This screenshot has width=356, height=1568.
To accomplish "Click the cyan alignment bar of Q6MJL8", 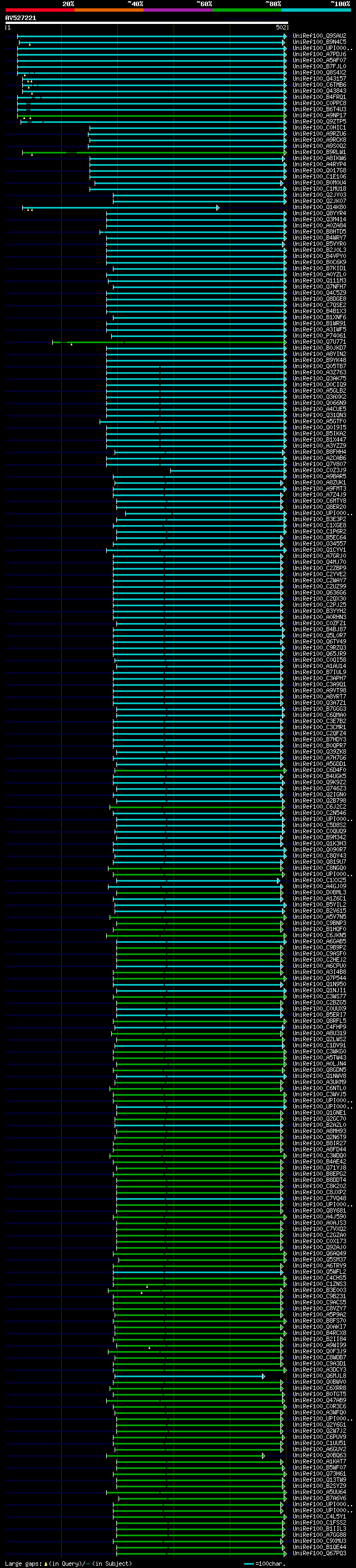I will tap(190, 1376).
